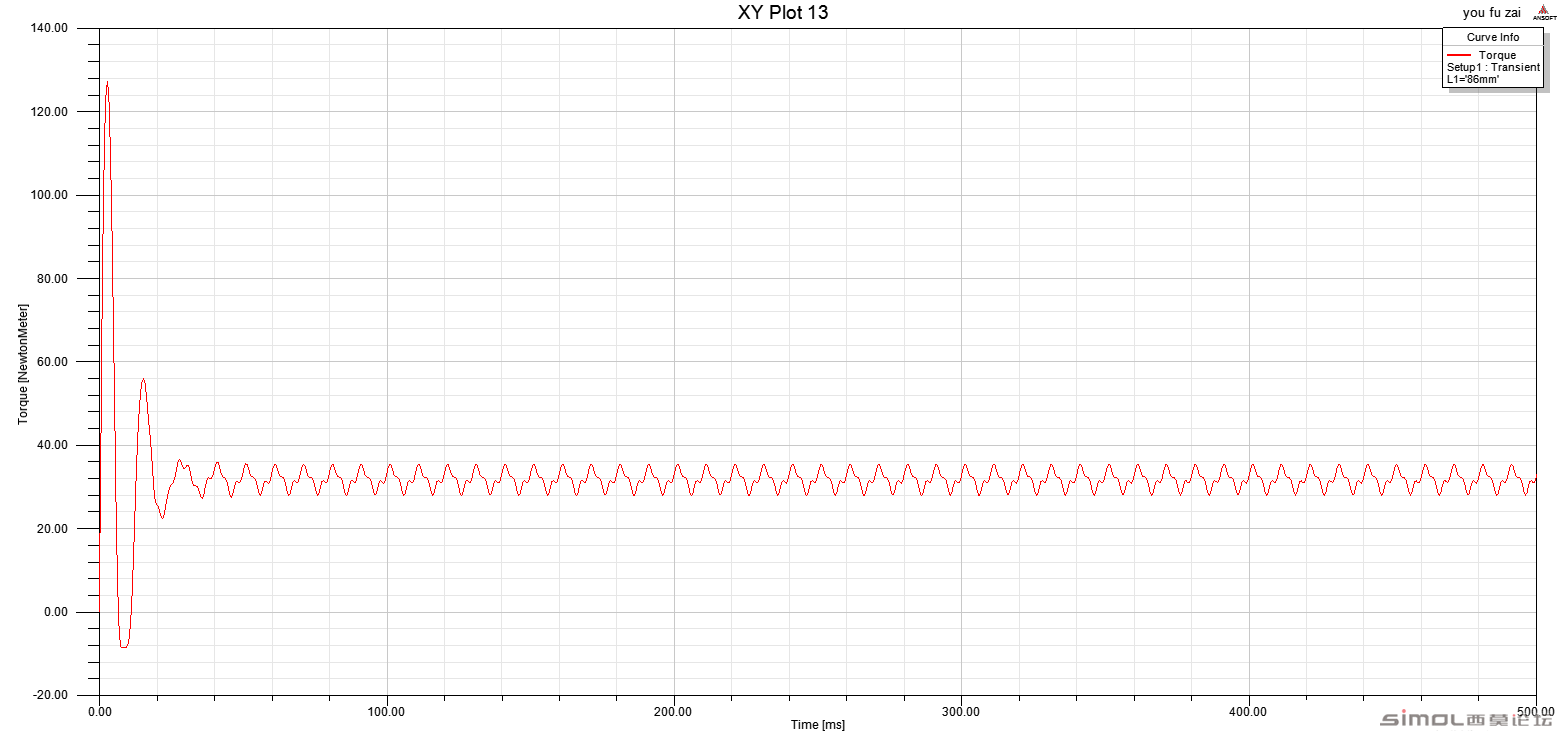Click 'Setup1 : Transient' in the legend

point(1493,67)
